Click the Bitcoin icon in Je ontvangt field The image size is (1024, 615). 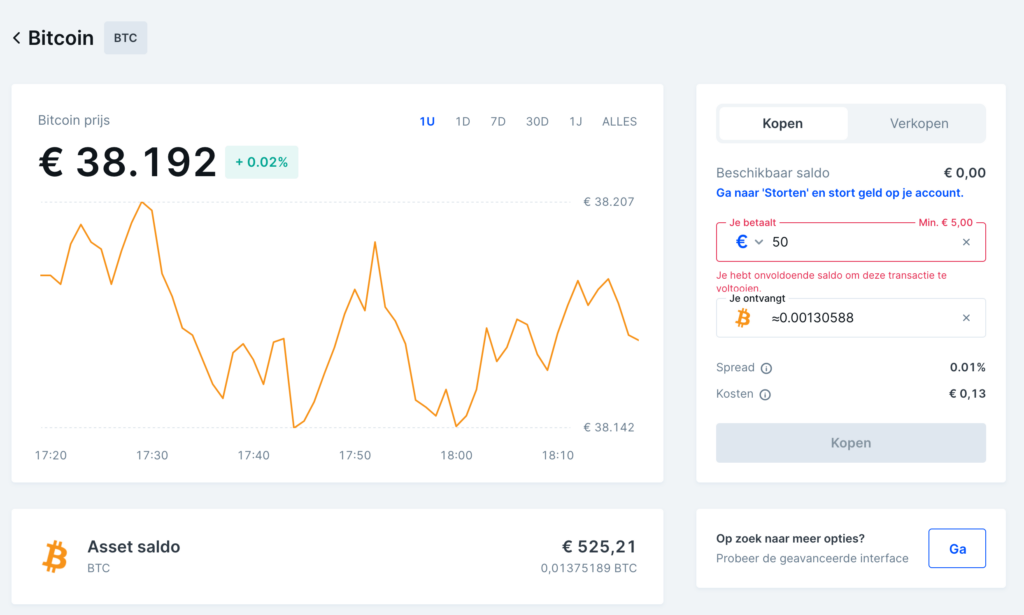(x=742, y=317)
